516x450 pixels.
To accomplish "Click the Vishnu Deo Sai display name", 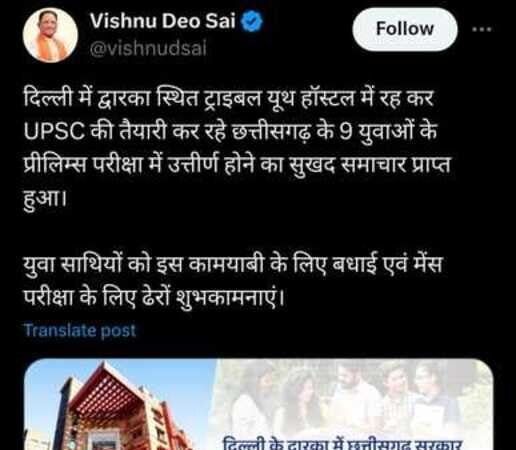I will (163, 21).
